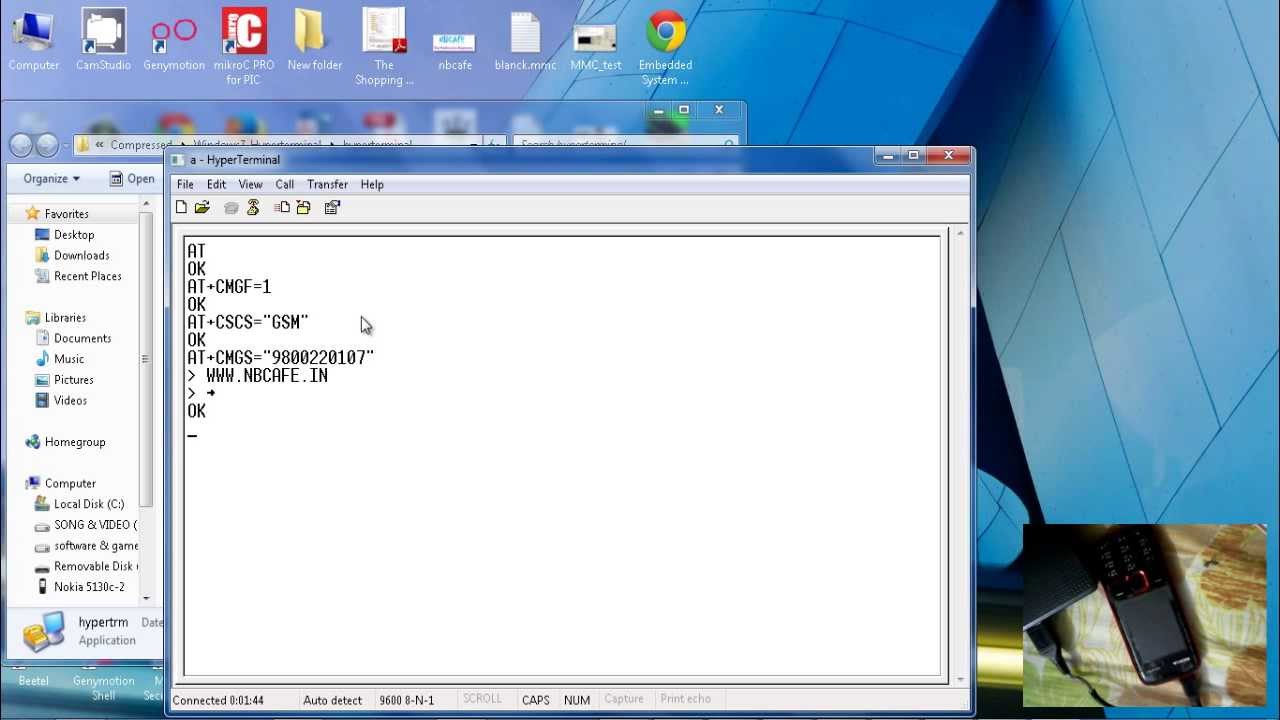Viewport: 1280px width, 720px height.
Task: Expand the Organize dropdown in Explorer
Action: tap(52, 178)
